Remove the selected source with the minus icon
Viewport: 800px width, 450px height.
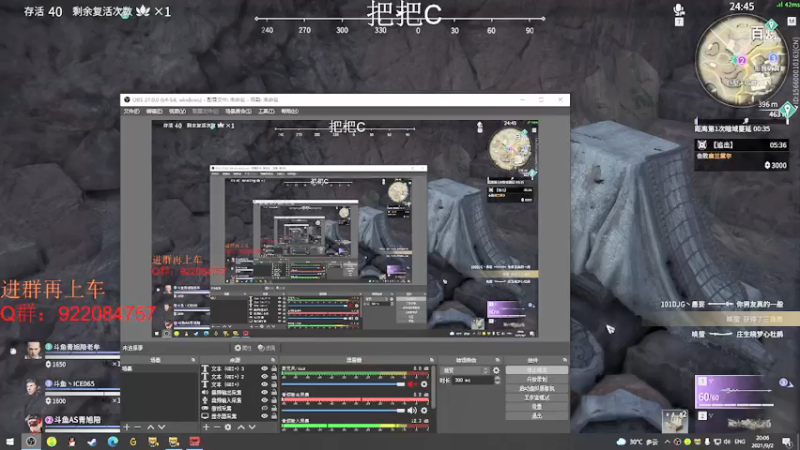coord(217,427)
